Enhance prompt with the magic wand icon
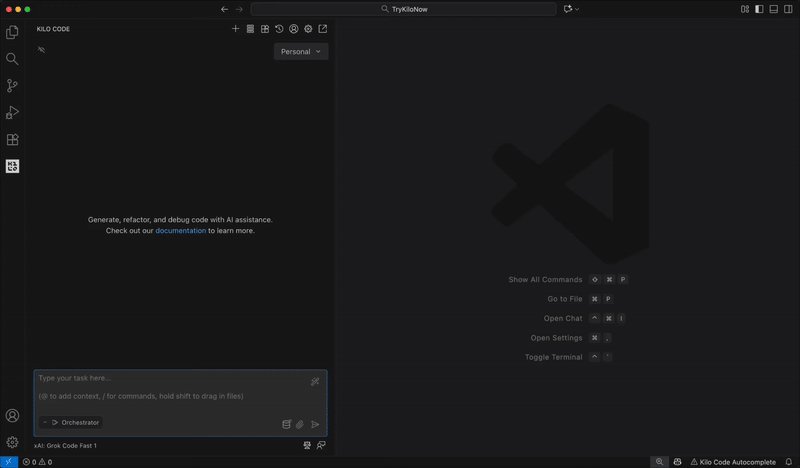This screenshot has width=800, height=468. pyautogui.click(x=315, y=381)
